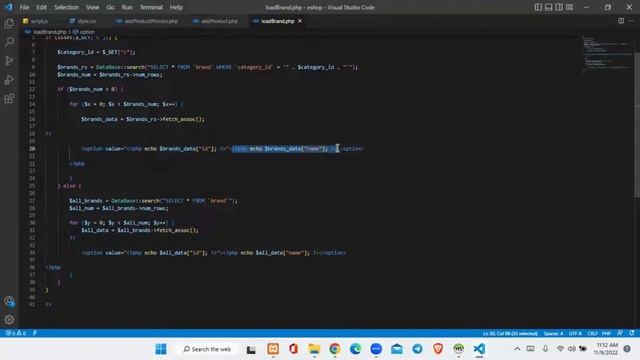This screenshot has height=360, width=640.
Task: Change encoding via UTF-8 status item
Action: point(575,333)
